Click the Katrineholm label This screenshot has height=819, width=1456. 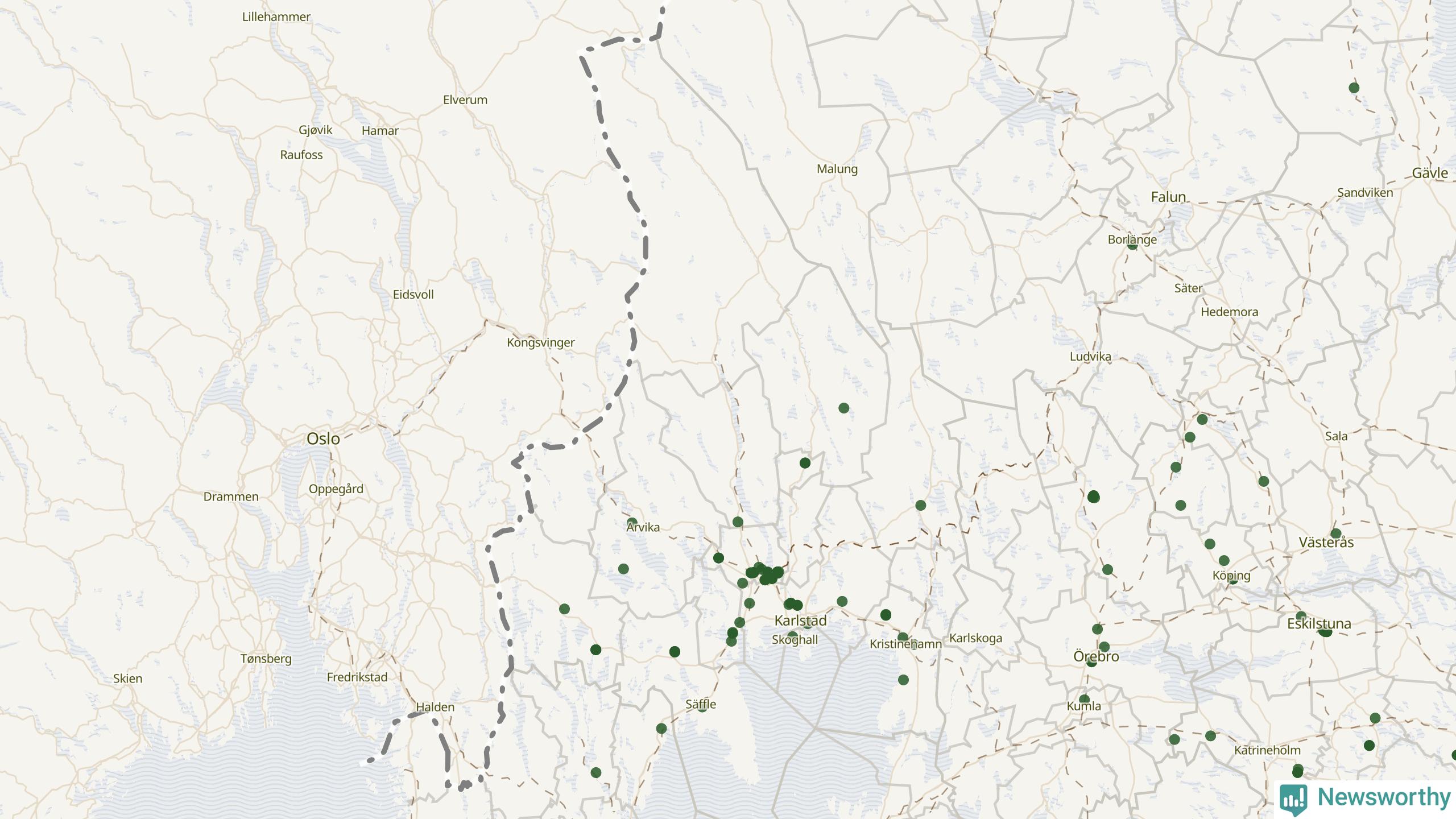[1268, 751]
